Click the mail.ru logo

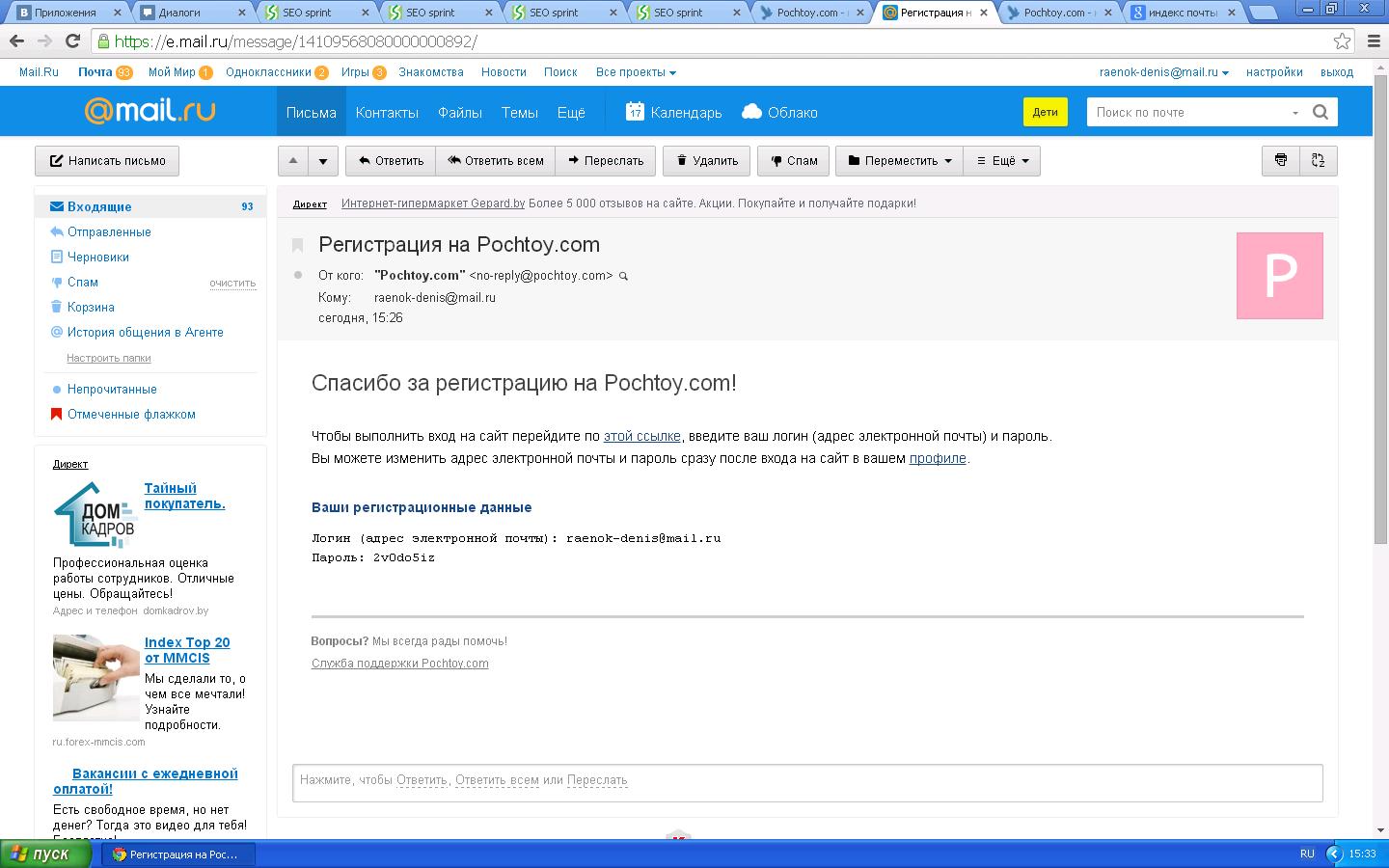coord(150,111)
